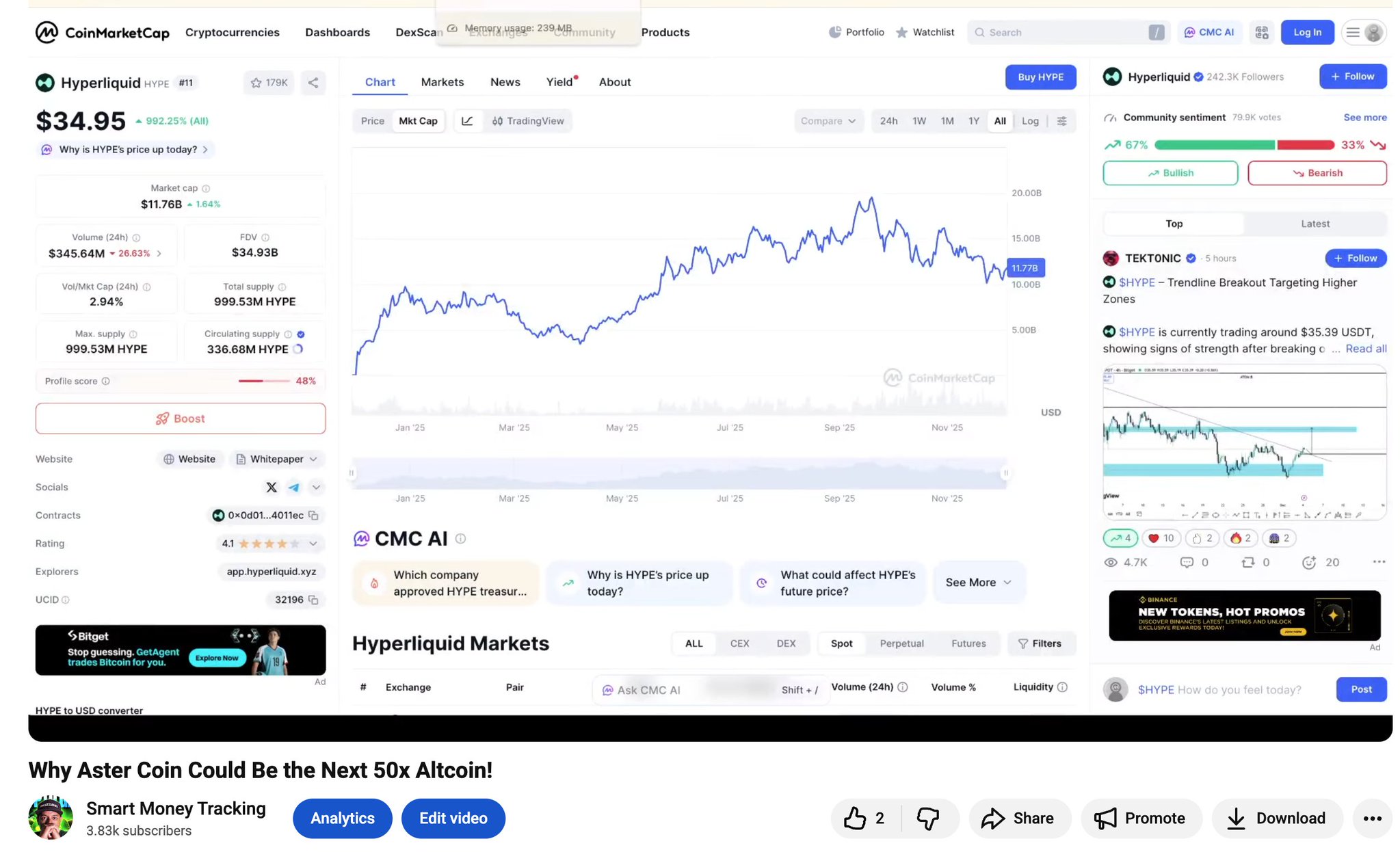Viewport: 1400px width, 852px height.
Task: Open the Telegram social icon
Action: 293,488
